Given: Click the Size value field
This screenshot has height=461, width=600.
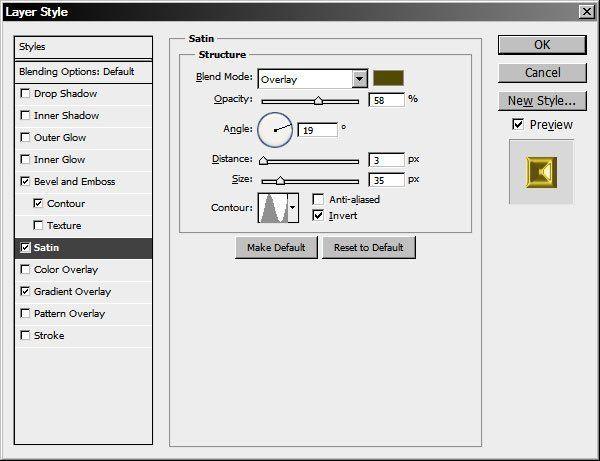Looking at the screenshot, I should (x=386, y=180).
